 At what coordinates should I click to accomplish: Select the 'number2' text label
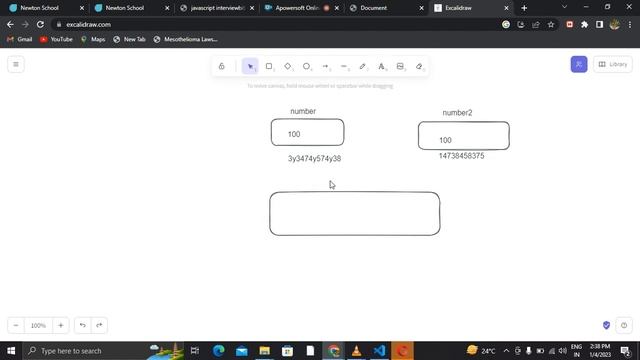[x=457, y=113]
